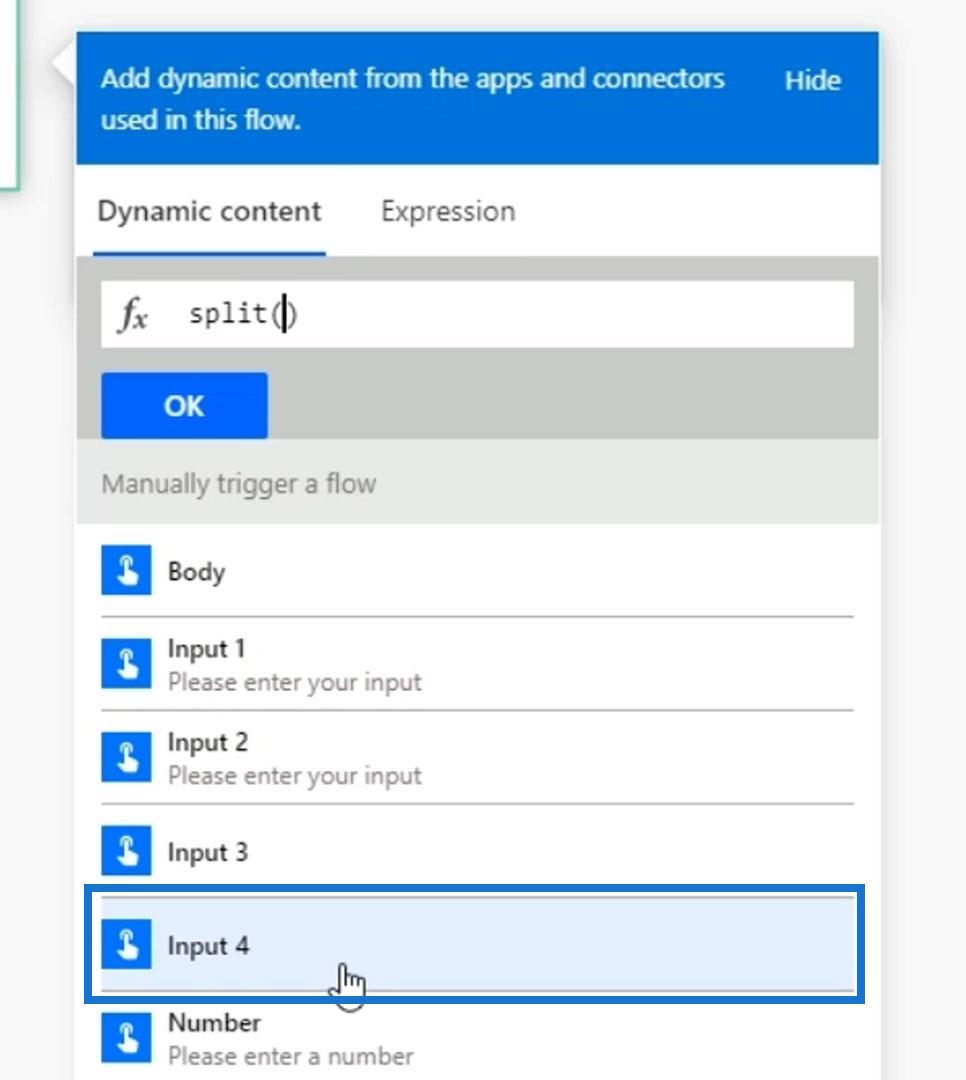Hide the dynamic content panel
Image resolution: width=966 pixels, height=1080 pixels.
812,81
